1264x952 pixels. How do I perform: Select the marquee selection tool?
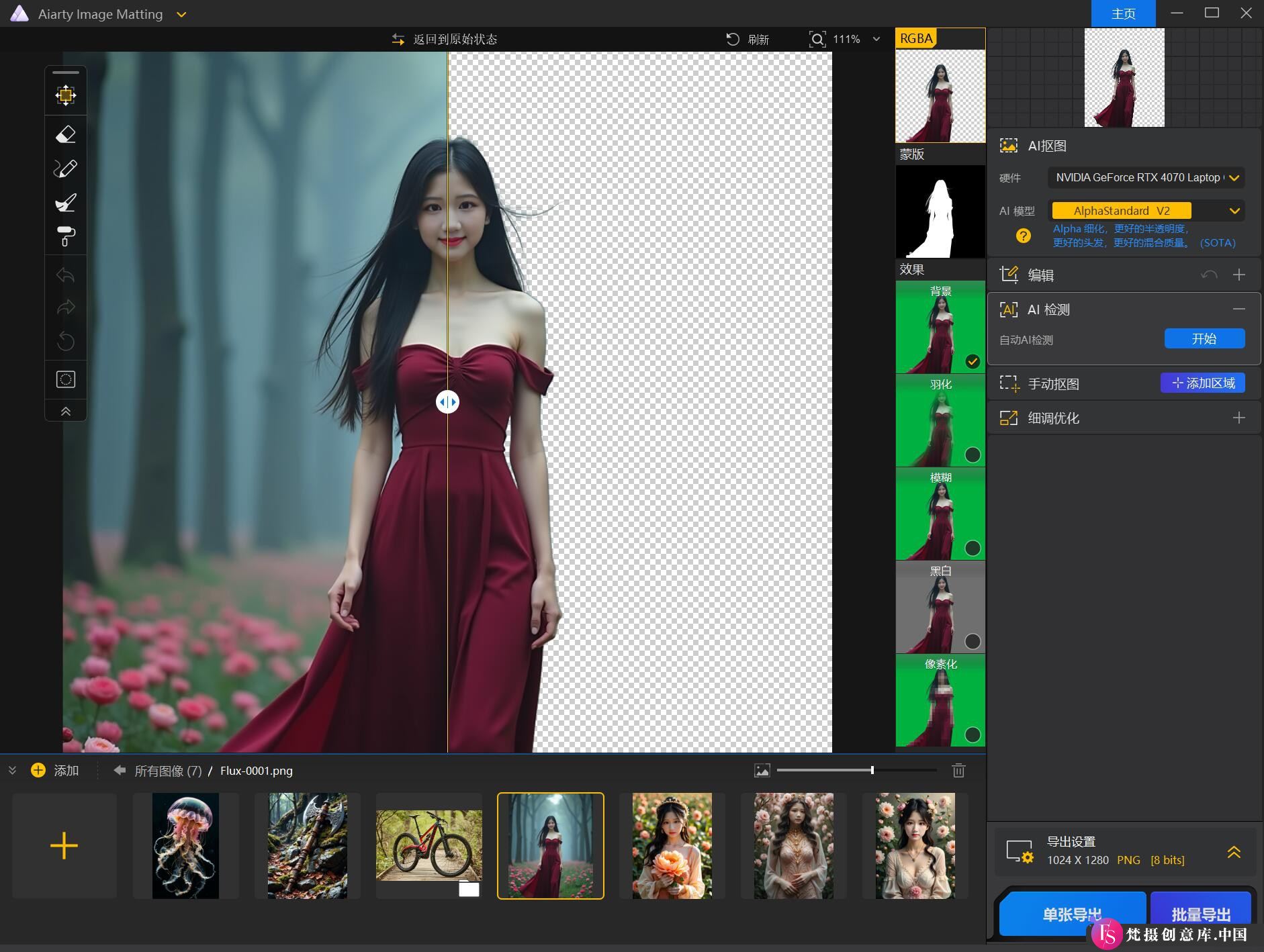pos(66,379)
